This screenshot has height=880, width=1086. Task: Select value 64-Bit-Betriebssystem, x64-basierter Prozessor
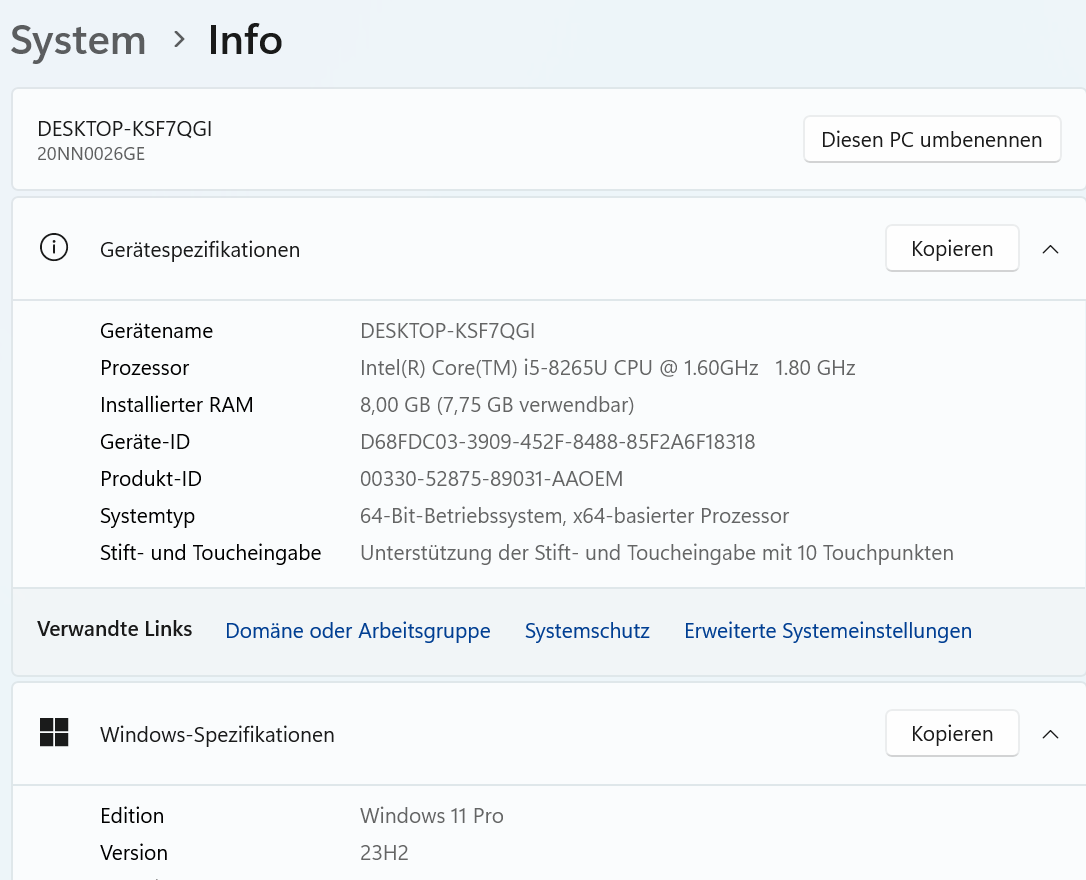pos(574,516)
